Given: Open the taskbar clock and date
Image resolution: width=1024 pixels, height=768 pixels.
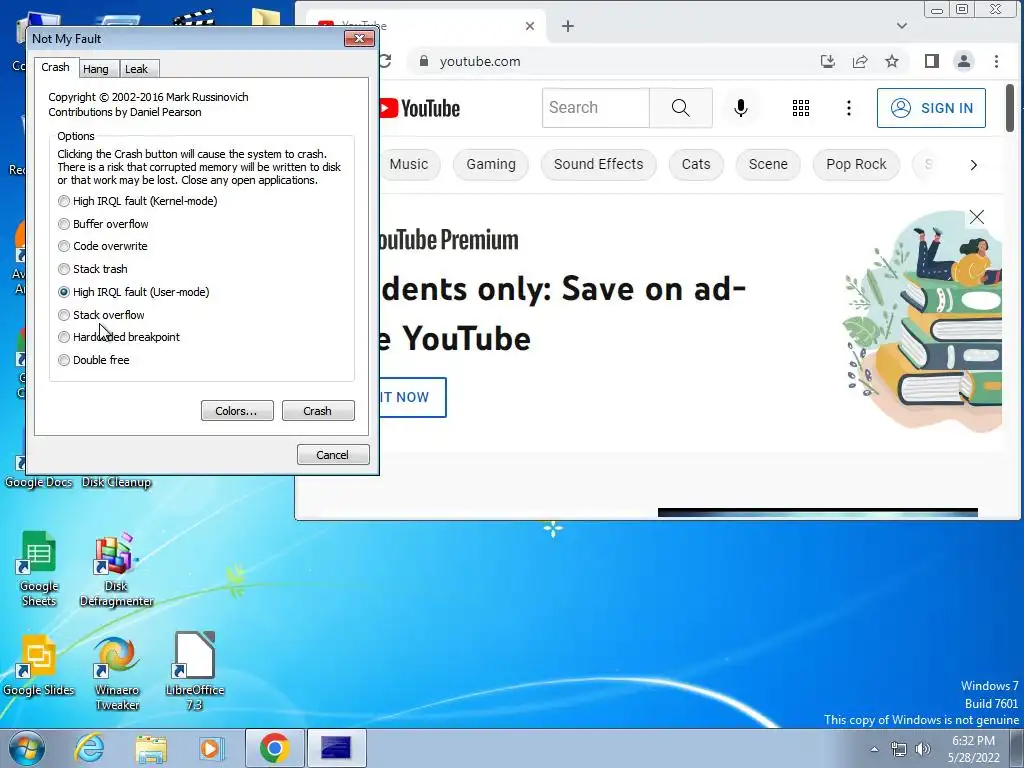Looking at the screenshot, I should point(973,749).
